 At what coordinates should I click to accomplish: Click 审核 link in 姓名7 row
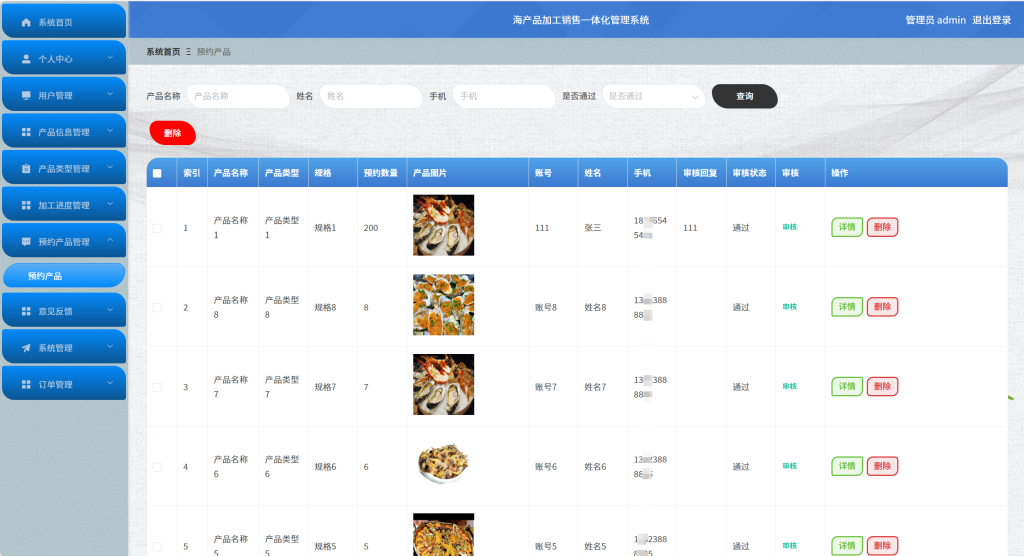(790, 387)
